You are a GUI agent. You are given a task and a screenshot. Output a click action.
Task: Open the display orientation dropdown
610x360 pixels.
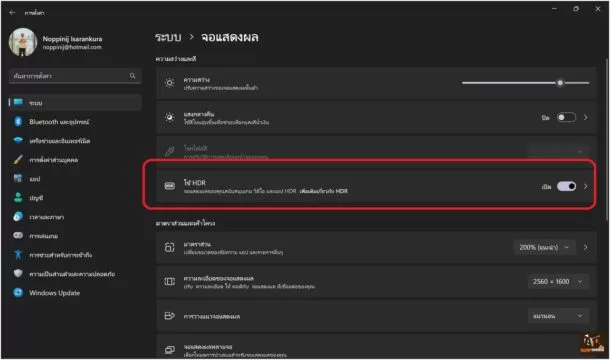pos(558,316)
